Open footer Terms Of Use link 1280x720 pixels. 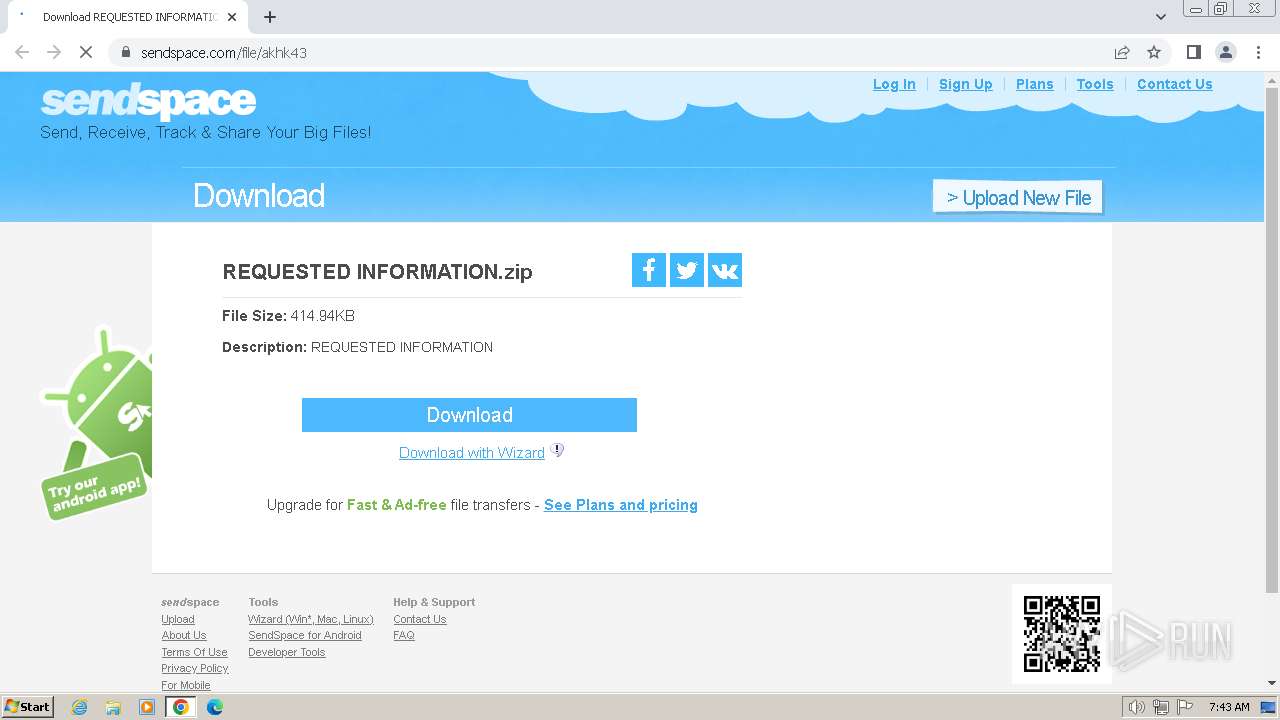194,652
